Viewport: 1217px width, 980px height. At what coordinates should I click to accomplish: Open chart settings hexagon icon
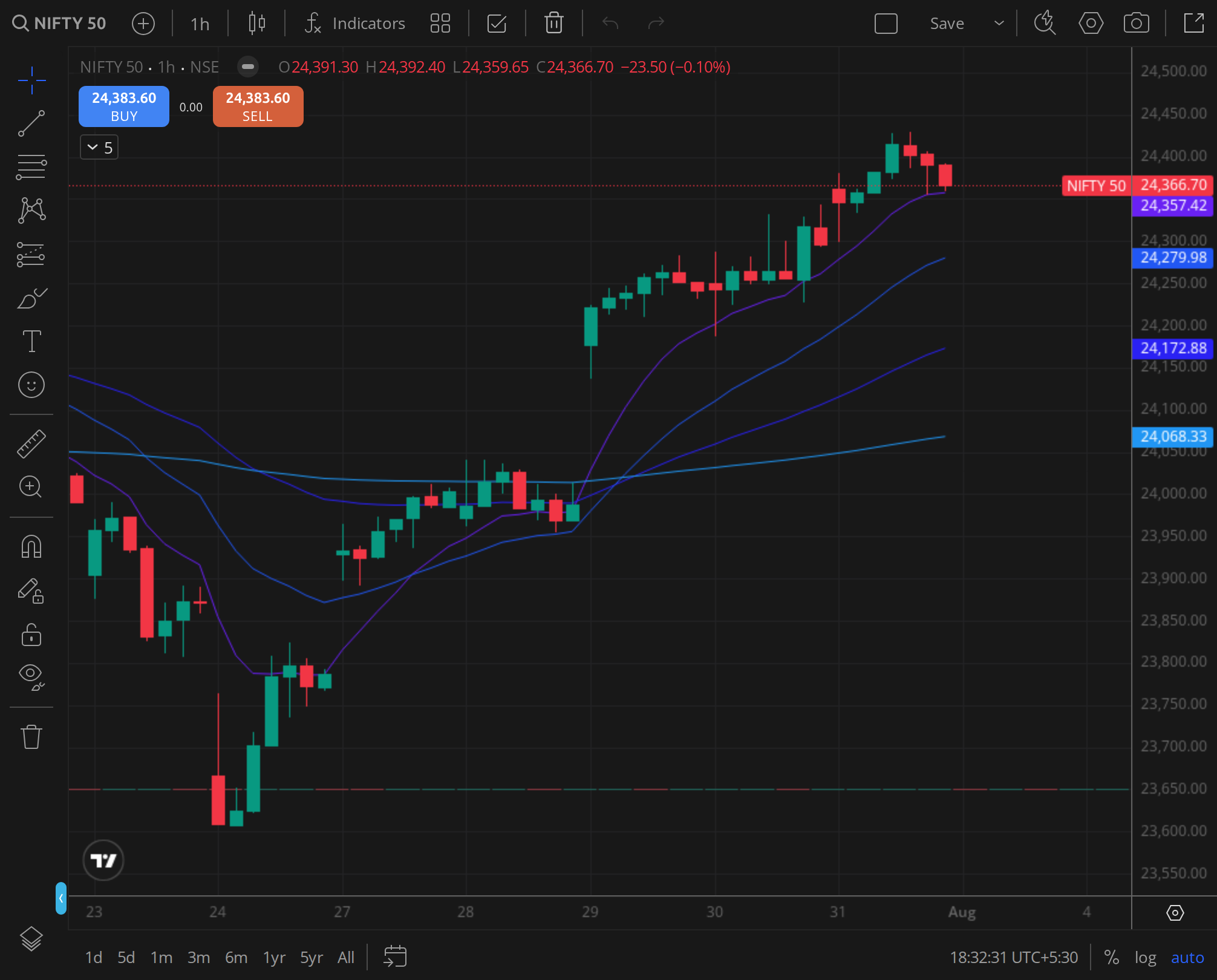pos(1091,24)
